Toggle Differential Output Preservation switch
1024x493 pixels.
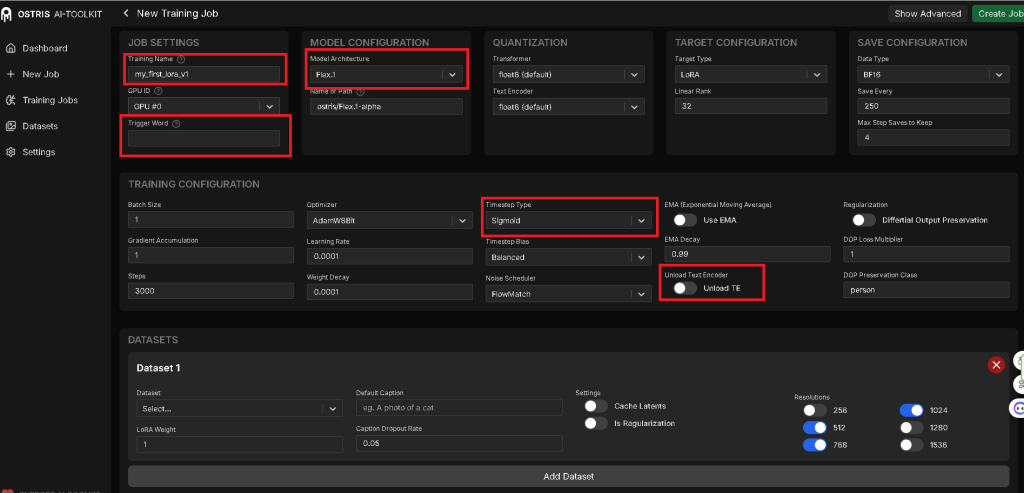pos(863,220)
